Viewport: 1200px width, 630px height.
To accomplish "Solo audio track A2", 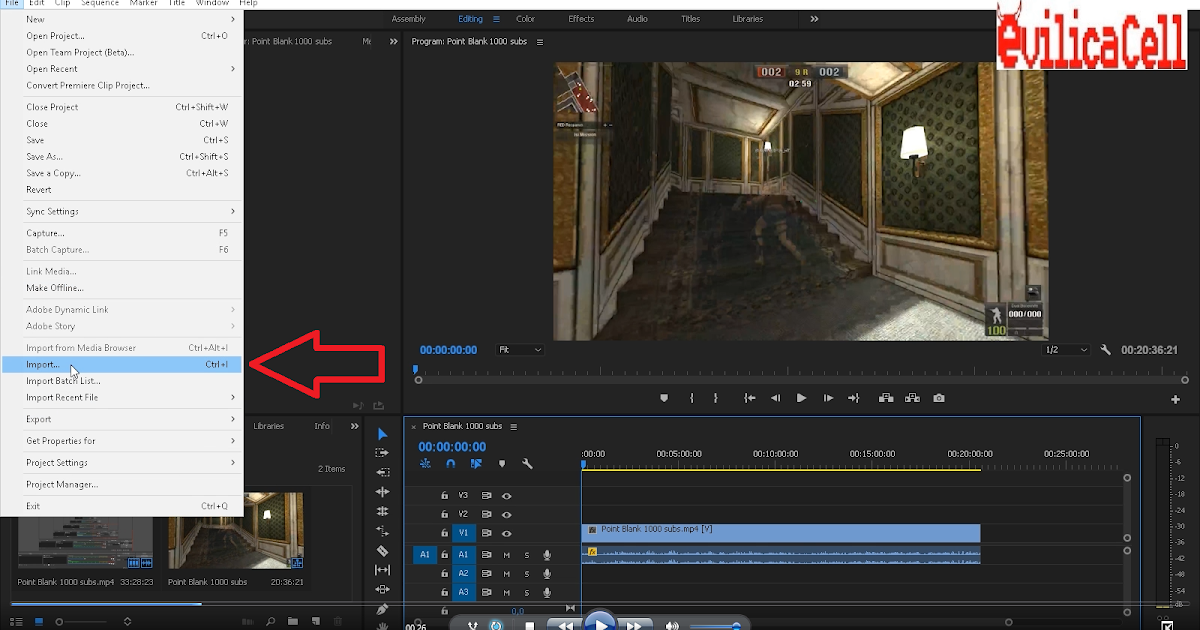I will click(527, 574).
